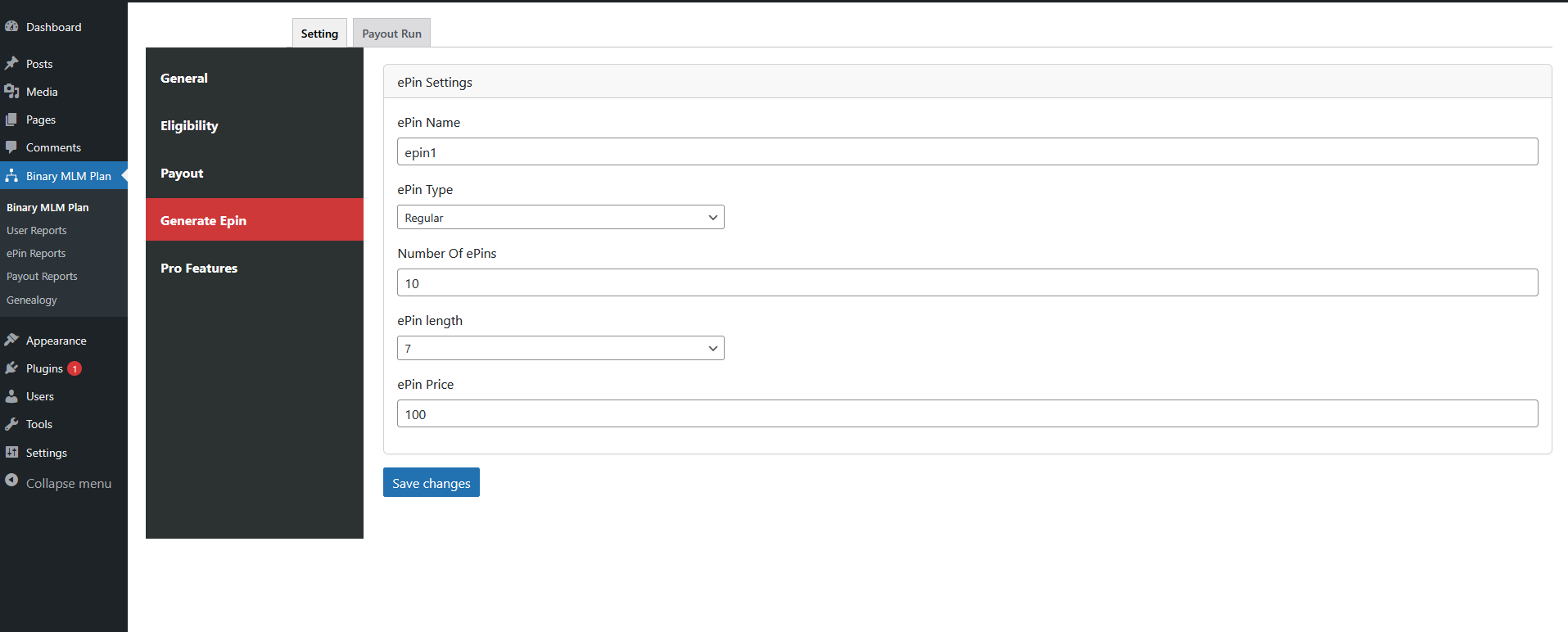Image resolution: width=1568 pixels, height=632 pixels.
Task: Select the Setting tab
Action: 319,34
